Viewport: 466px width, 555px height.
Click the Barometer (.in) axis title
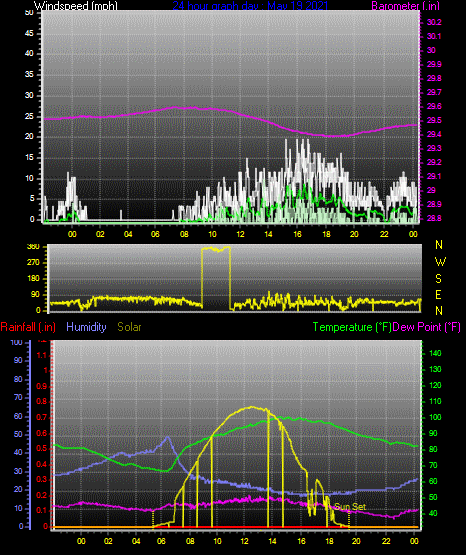click(405, 5)
